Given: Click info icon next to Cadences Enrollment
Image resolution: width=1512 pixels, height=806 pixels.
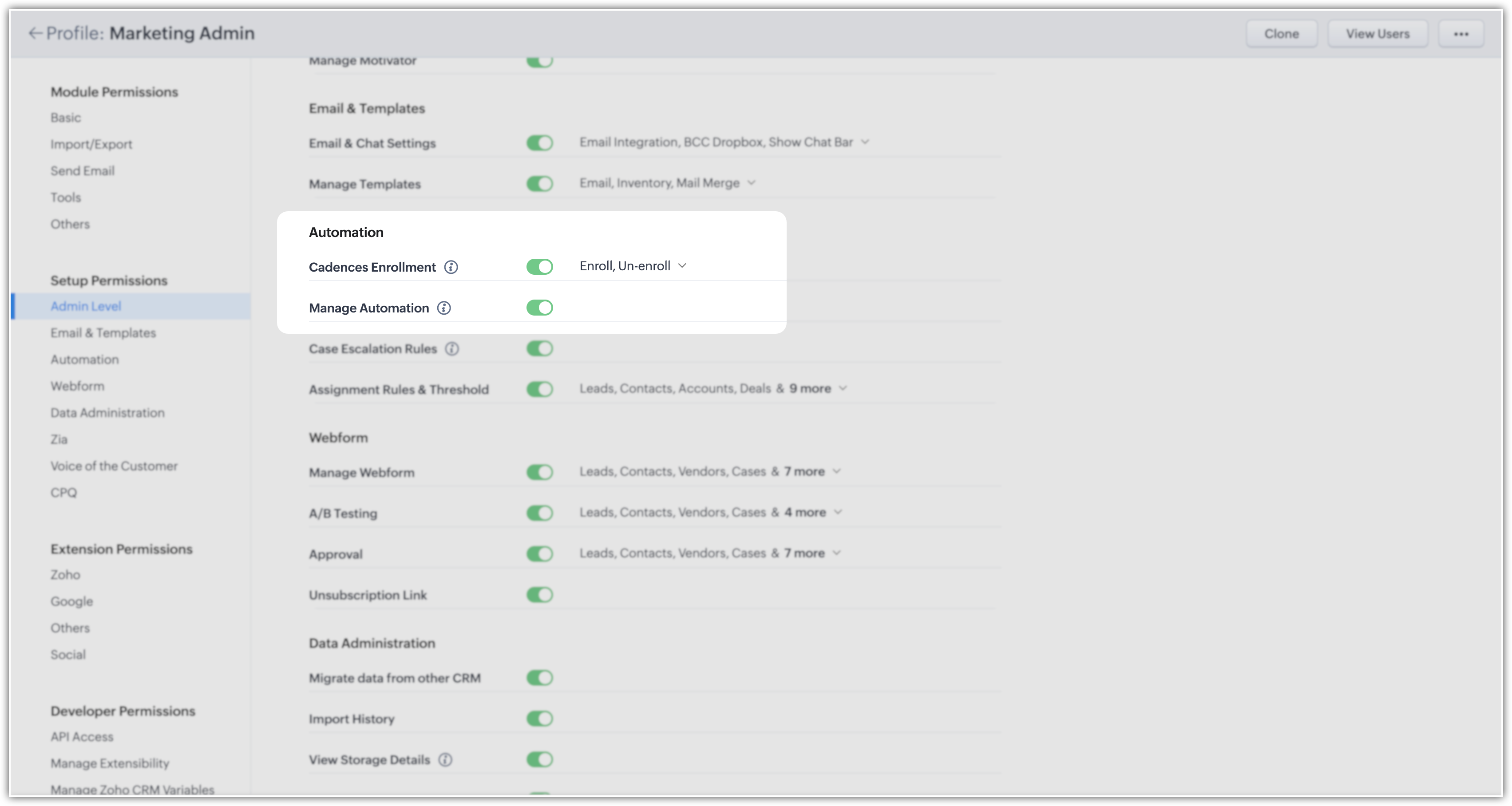Looking at the screenshot, I should click(x=451, y=267).
